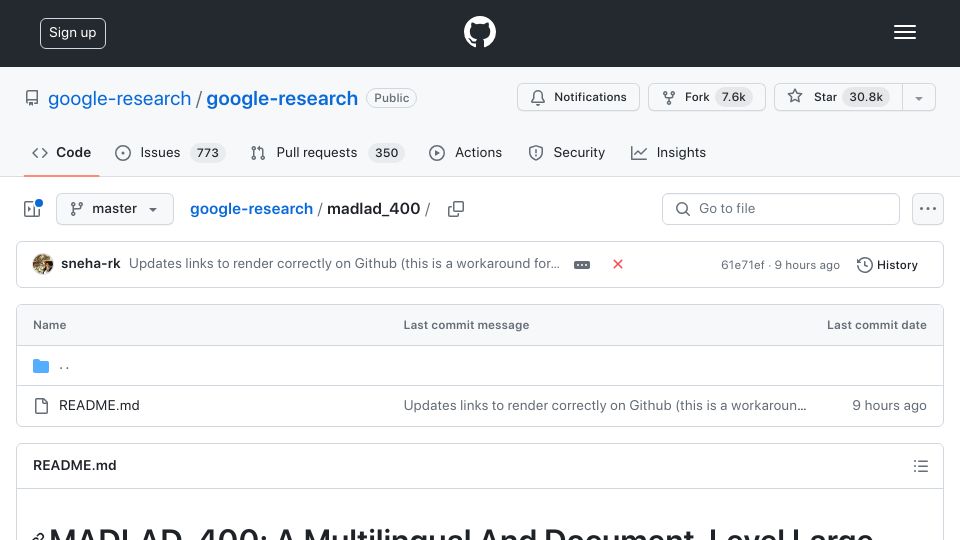Open the sneha-rk author link

pos(91,264)
